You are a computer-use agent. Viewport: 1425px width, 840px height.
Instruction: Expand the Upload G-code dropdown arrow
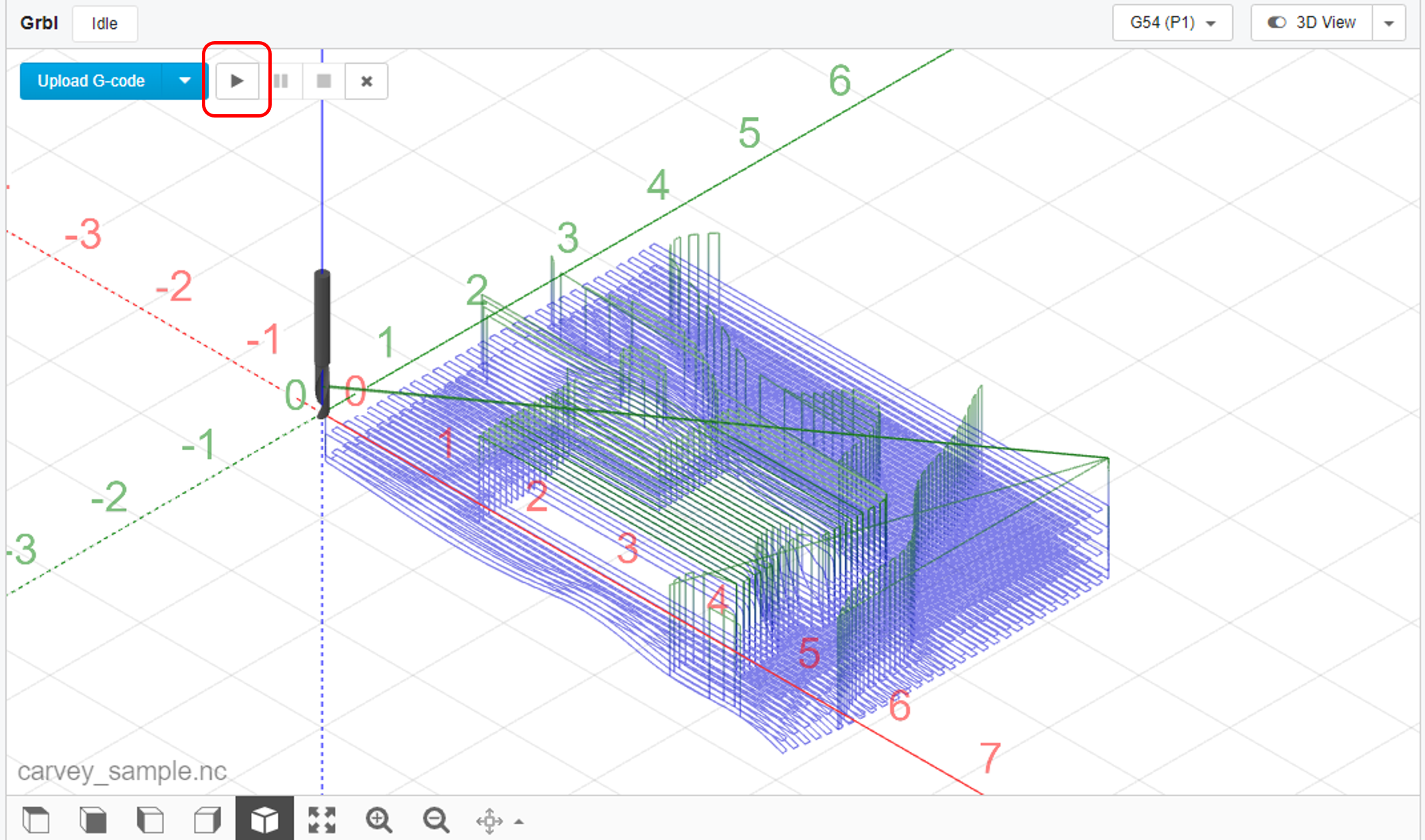pyautogui.click(x=185, y=81)
